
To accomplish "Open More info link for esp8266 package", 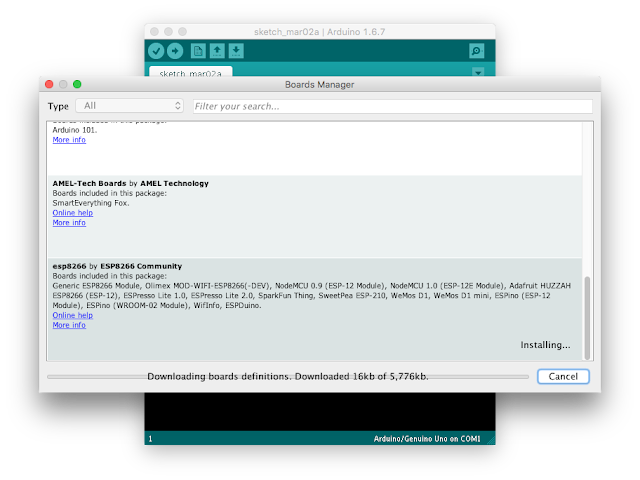I will 69,325.
